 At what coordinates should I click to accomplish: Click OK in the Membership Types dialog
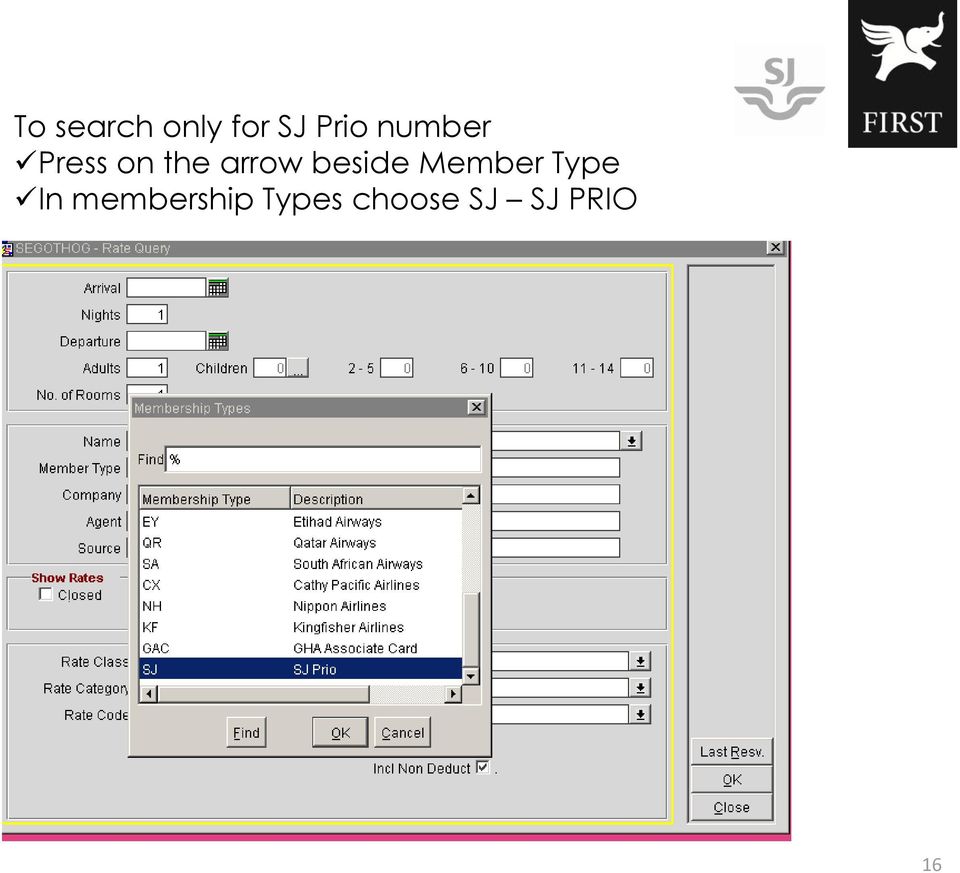(x=340, y=732)
